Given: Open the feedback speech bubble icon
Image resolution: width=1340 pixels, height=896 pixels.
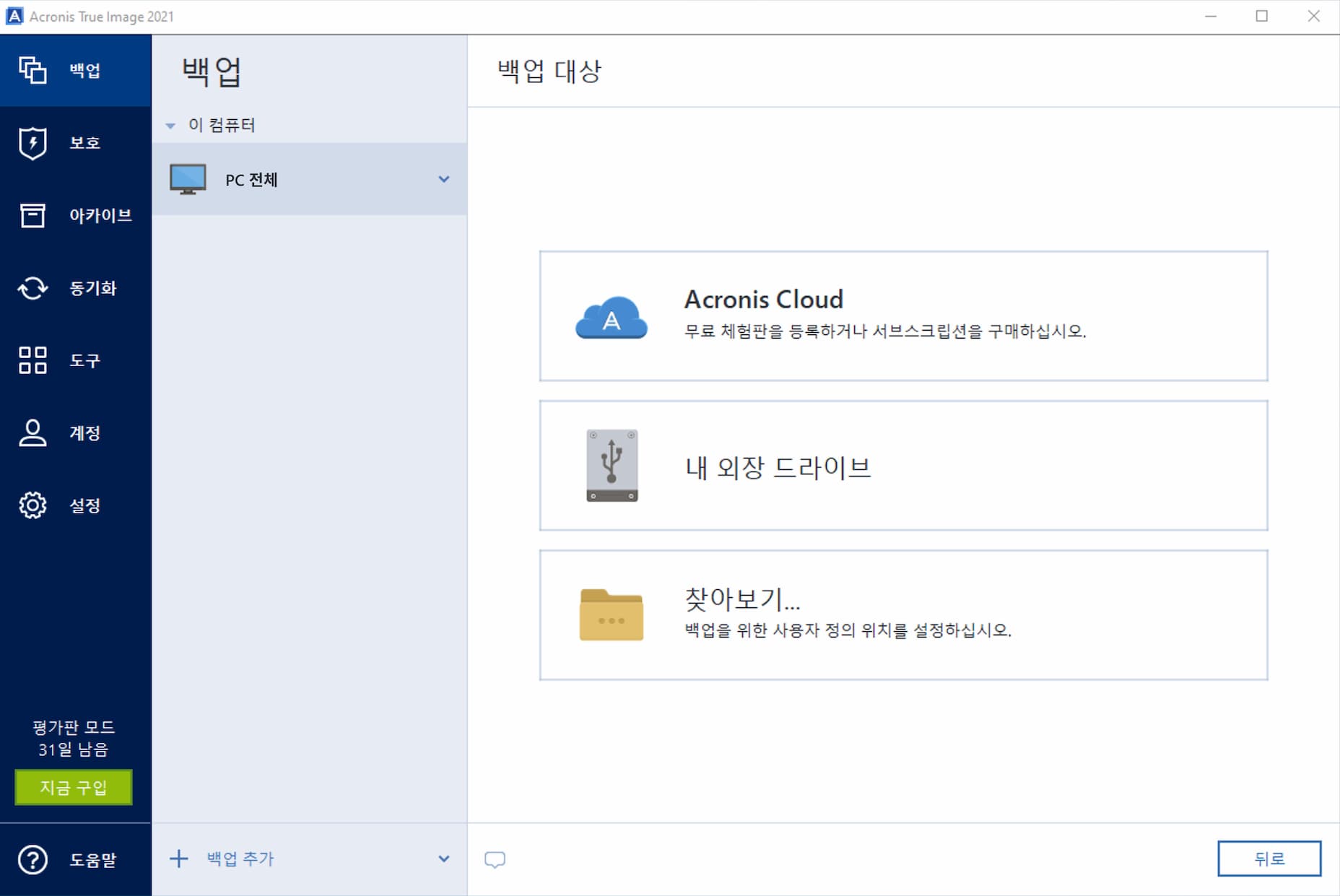Looking at the screenshot, I should point(495,859).
